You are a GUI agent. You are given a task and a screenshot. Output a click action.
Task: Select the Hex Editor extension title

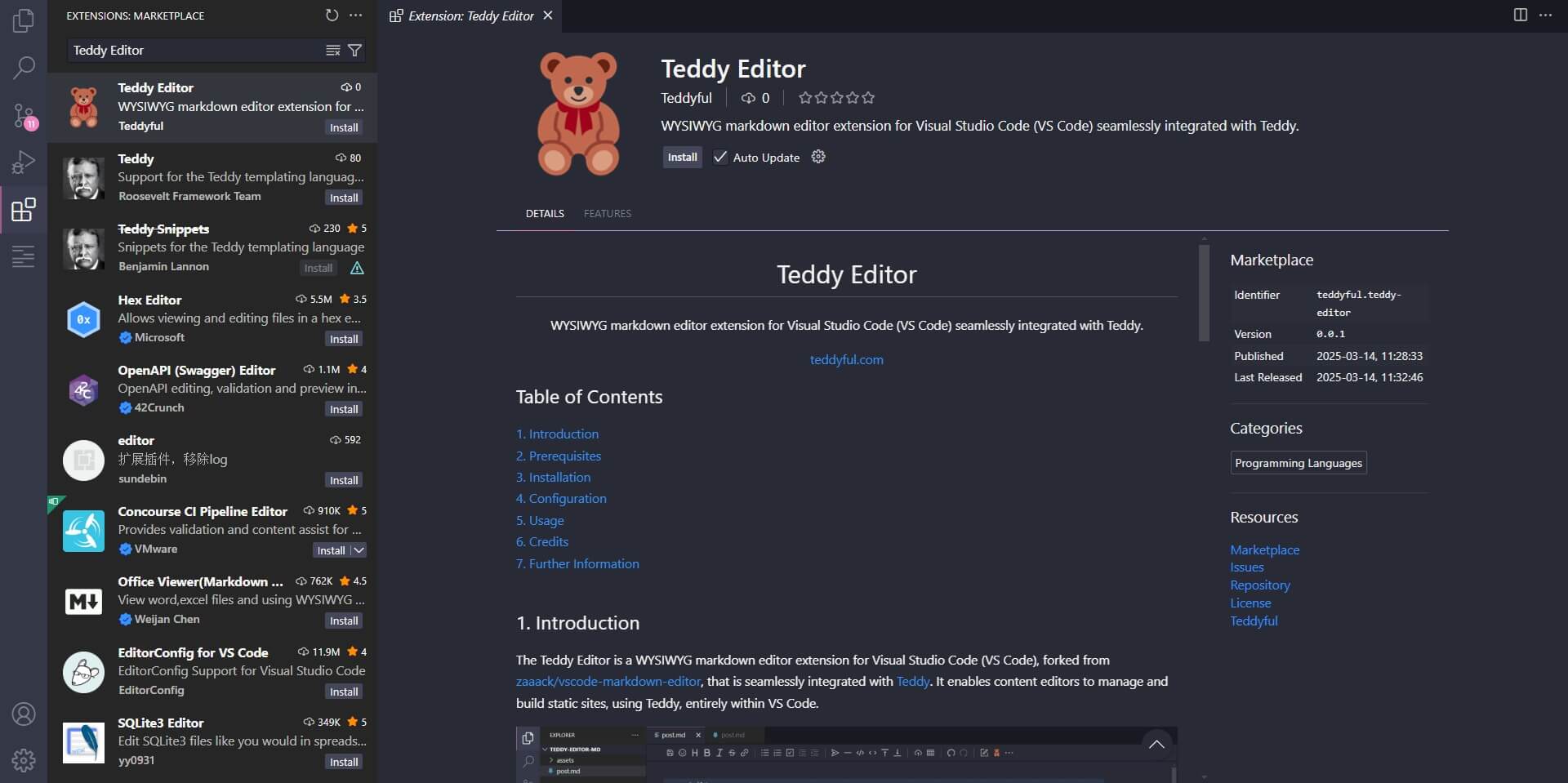point(149,300)
